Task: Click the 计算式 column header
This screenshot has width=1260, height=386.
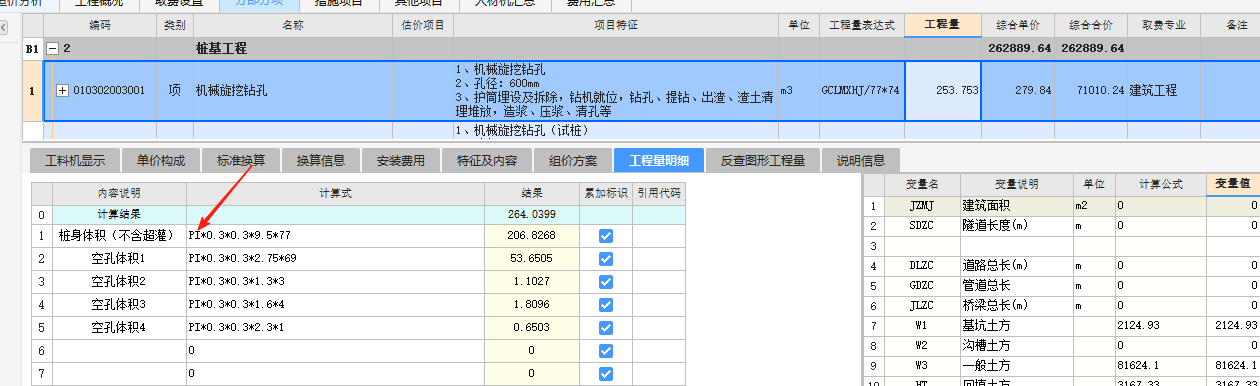Action: point(335,193)
